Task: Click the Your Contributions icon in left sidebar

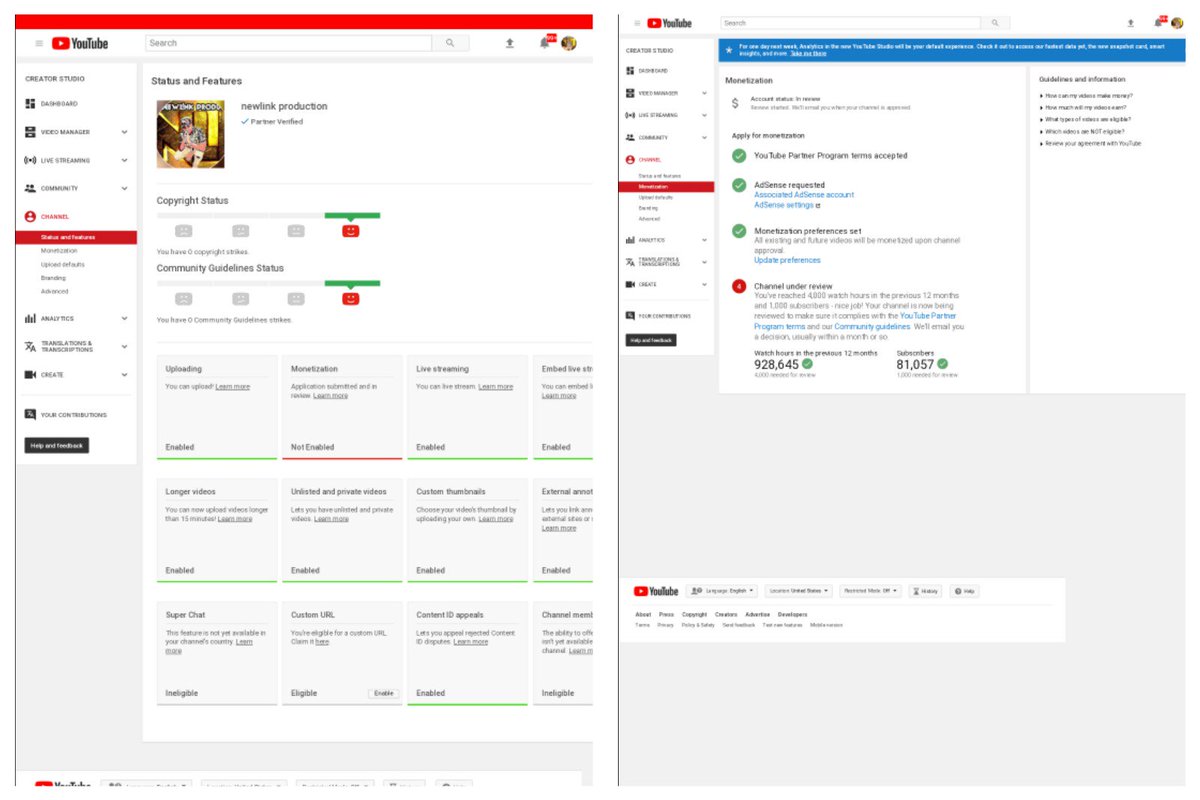Action: pyautogui.click(x=30, y=415)
